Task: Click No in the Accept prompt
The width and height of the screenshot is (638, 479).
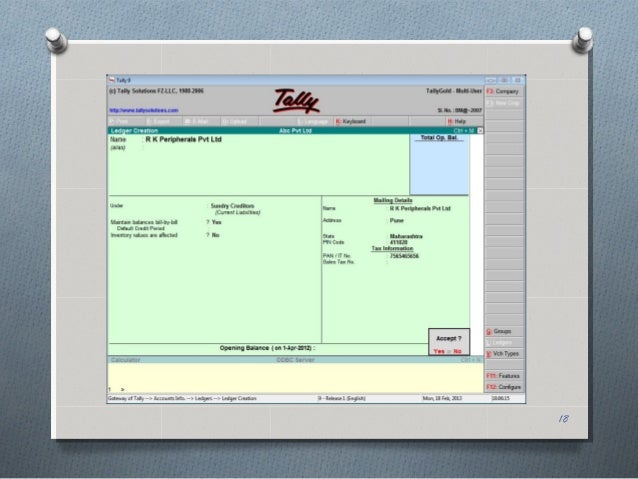Action: pos(457,351)
